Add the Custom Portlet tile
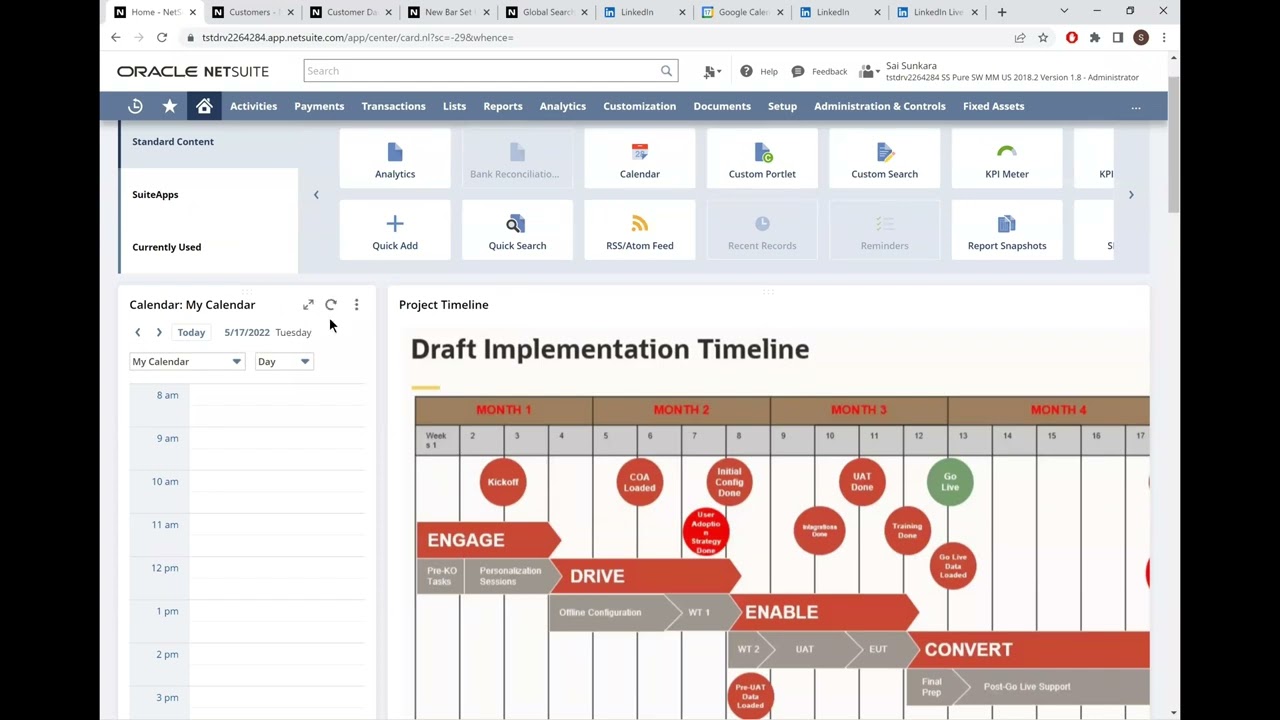The width and height of the screenshot is (1280, 720). coord(762,159)
